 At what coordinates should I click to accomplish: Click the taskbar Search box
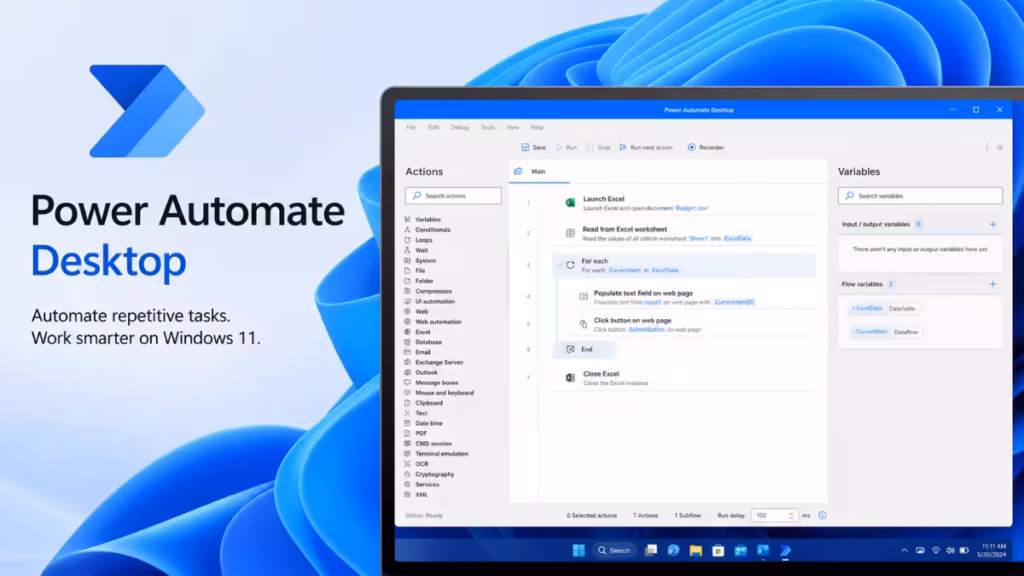tap(615, 551)
